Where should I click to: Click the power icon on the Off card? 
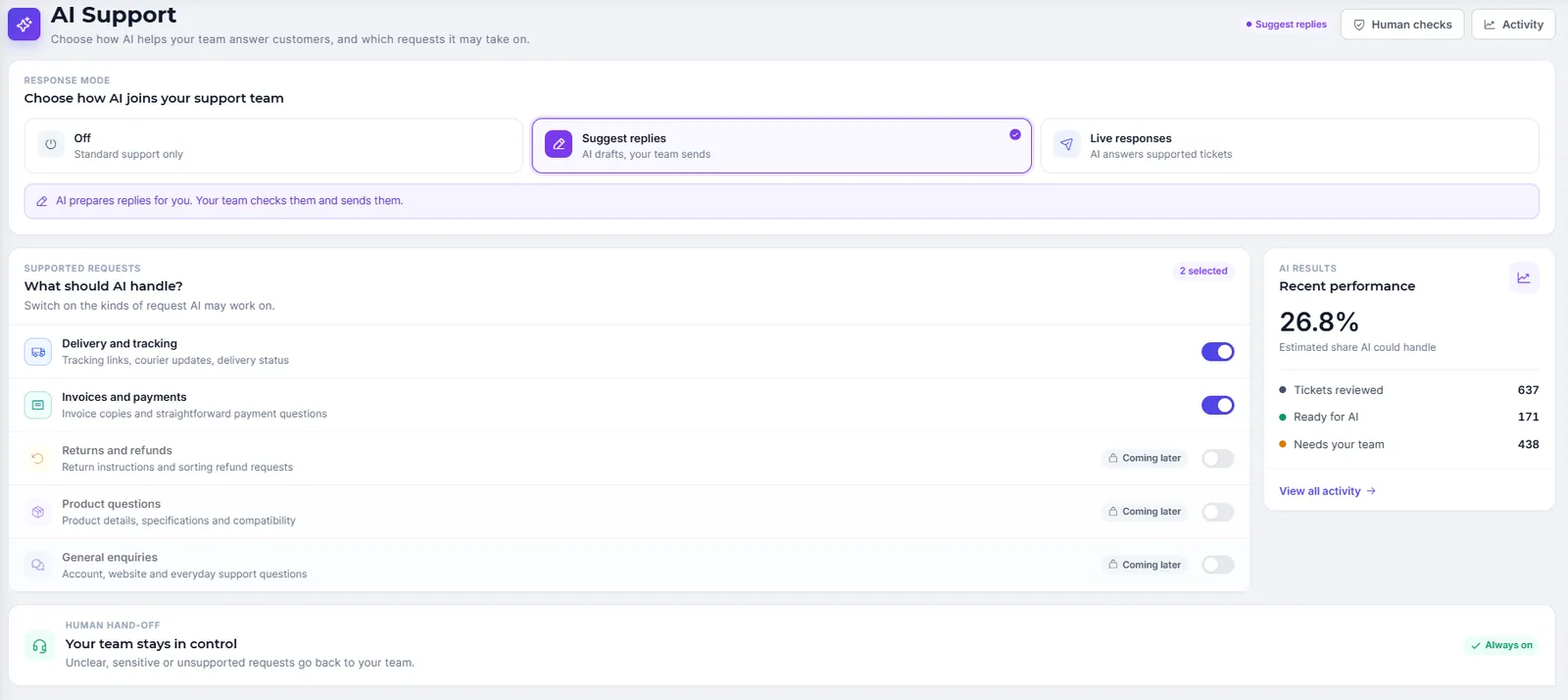pos(51,144)
